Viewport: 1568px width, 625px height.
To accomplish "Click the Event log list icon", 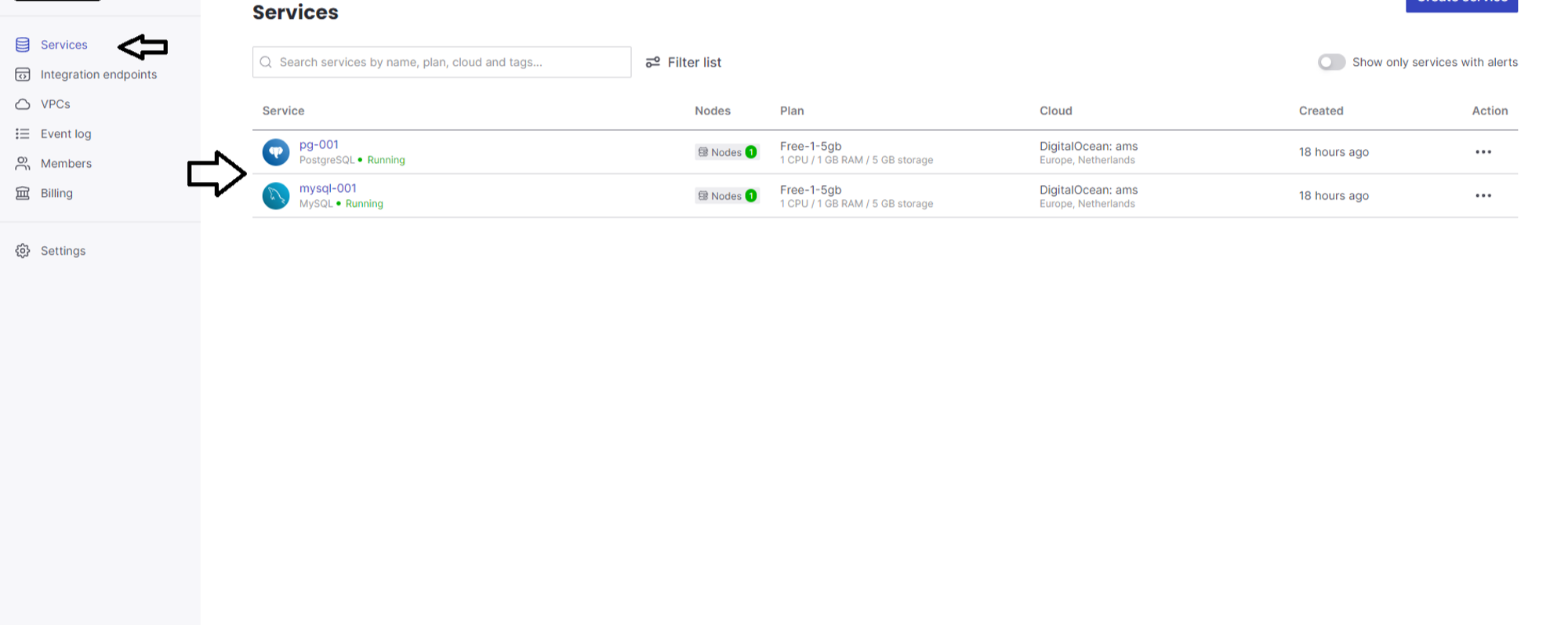I will tap(23, 134).
